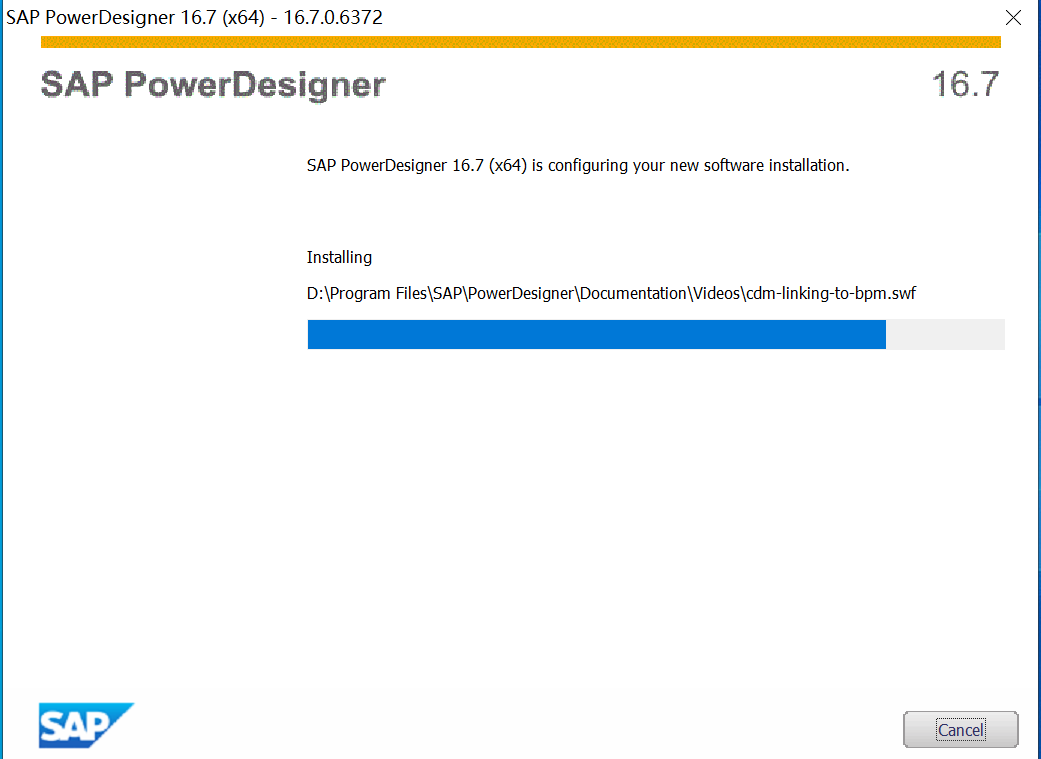
Task: Close the installer window
Action: (x=1012, y=17)
